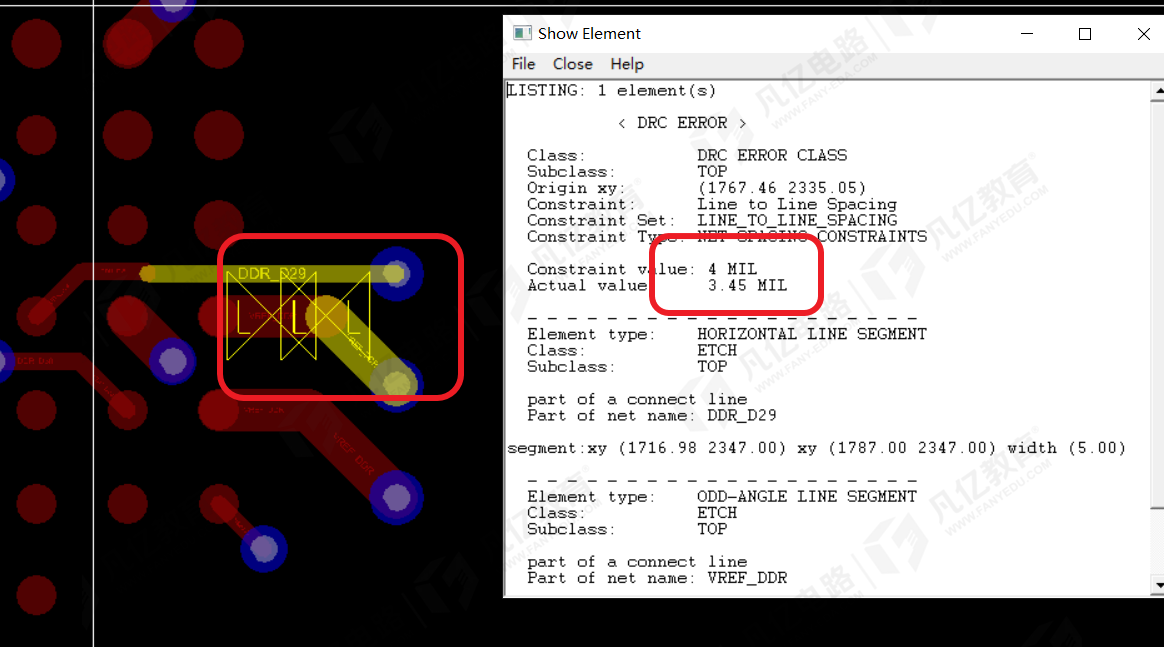Click the net name 'DDR_D29' in listing

pyautogui.click(x=742, y=416)
